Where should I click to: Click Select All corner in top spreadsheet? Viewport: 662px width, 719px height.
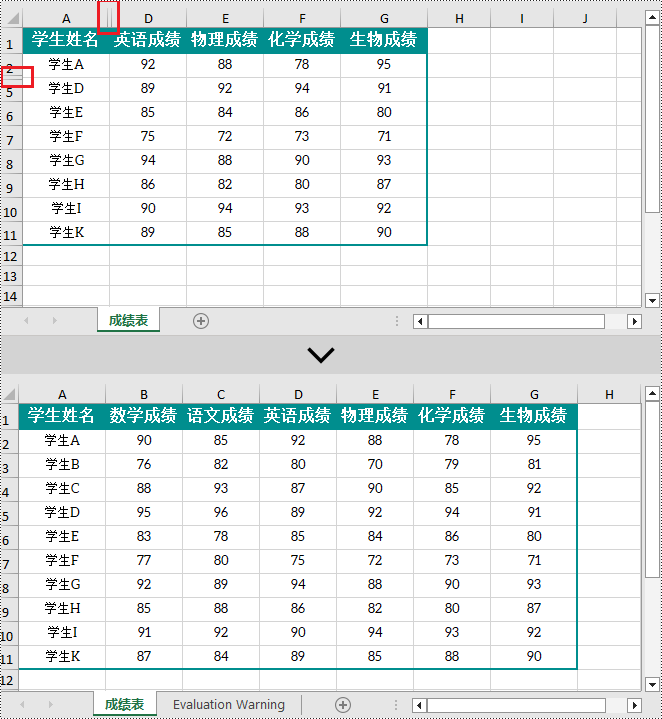pyautogui.click(x=11, y=19)
